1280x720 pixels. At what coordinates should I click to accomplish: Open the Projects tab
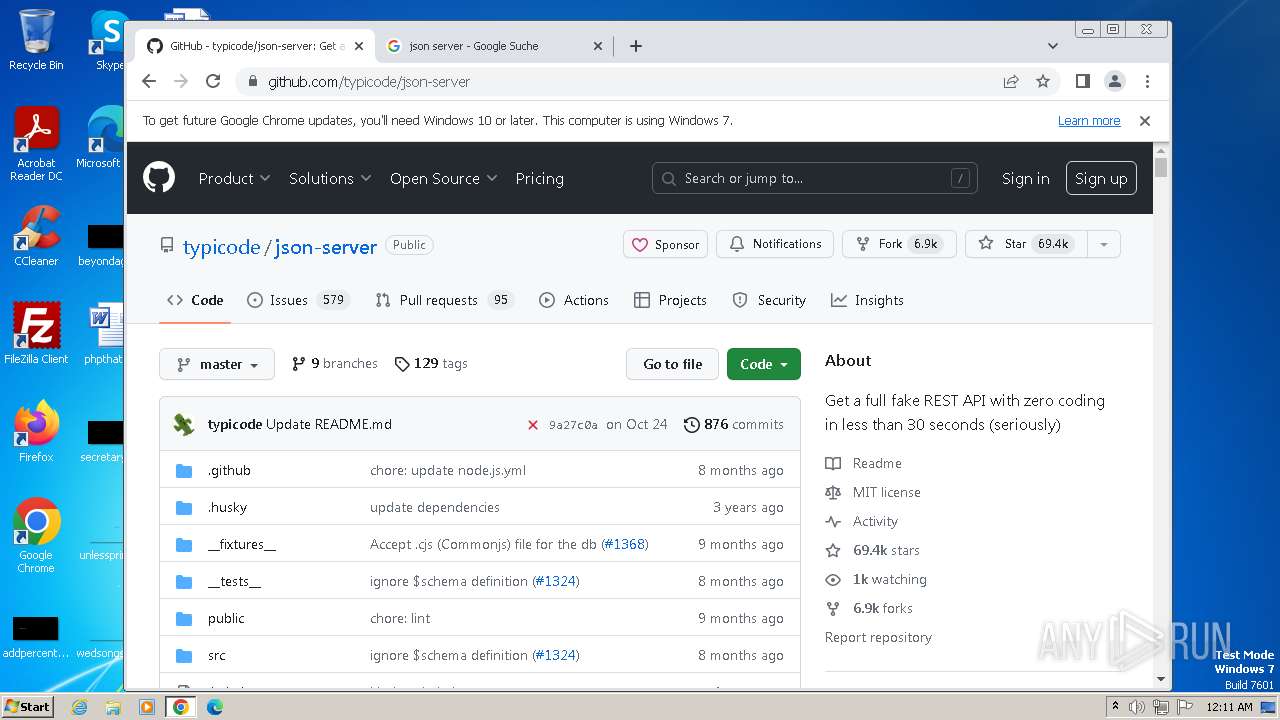pyautogui.click(x=670, y=300)
